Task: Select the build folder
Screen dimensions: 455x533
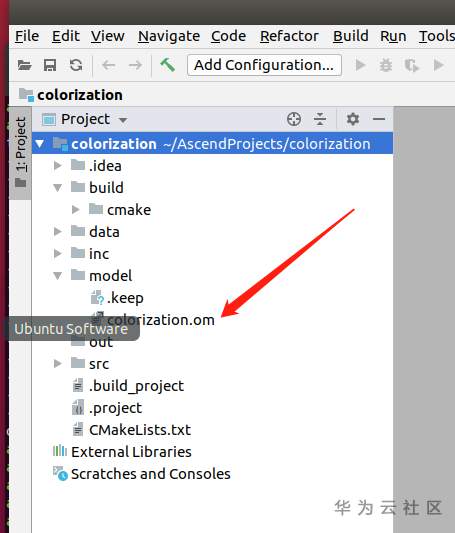Action: click(x=97, y=188)
